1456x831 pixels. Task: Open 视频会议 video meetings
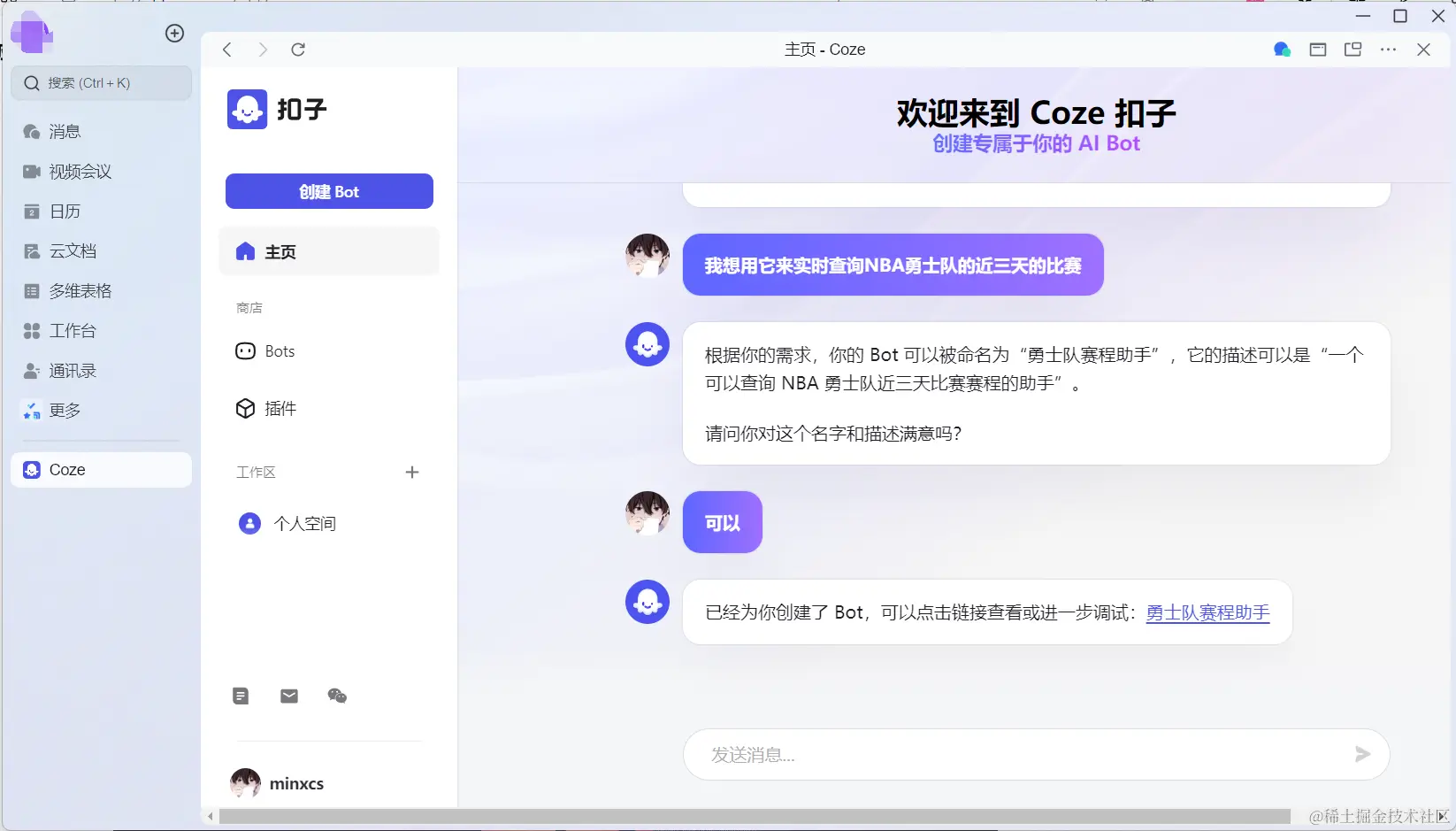tap(101, 172)
